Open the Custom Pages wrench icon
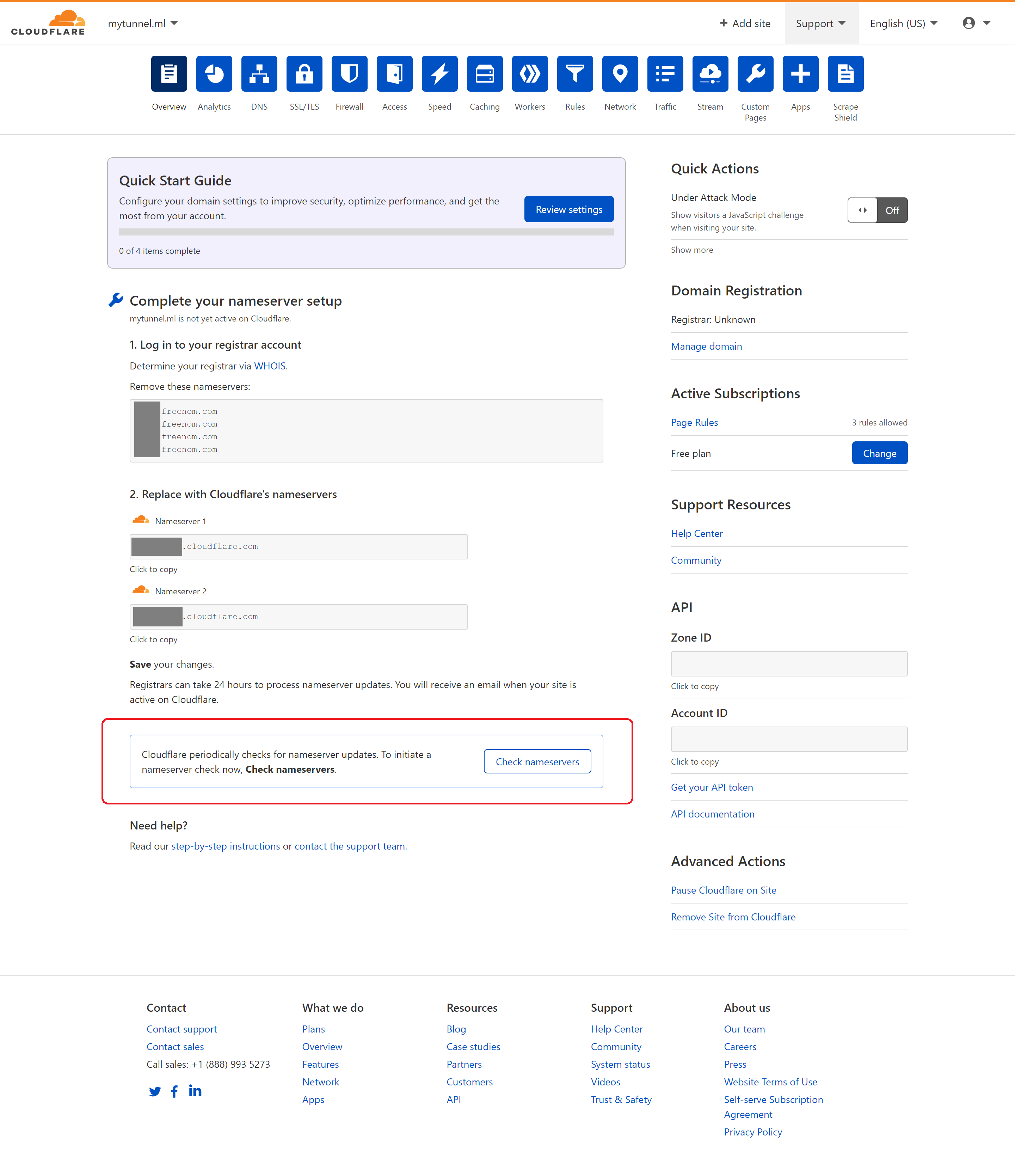This screenshot has height=1176, width=1015. tap(755, 74)
